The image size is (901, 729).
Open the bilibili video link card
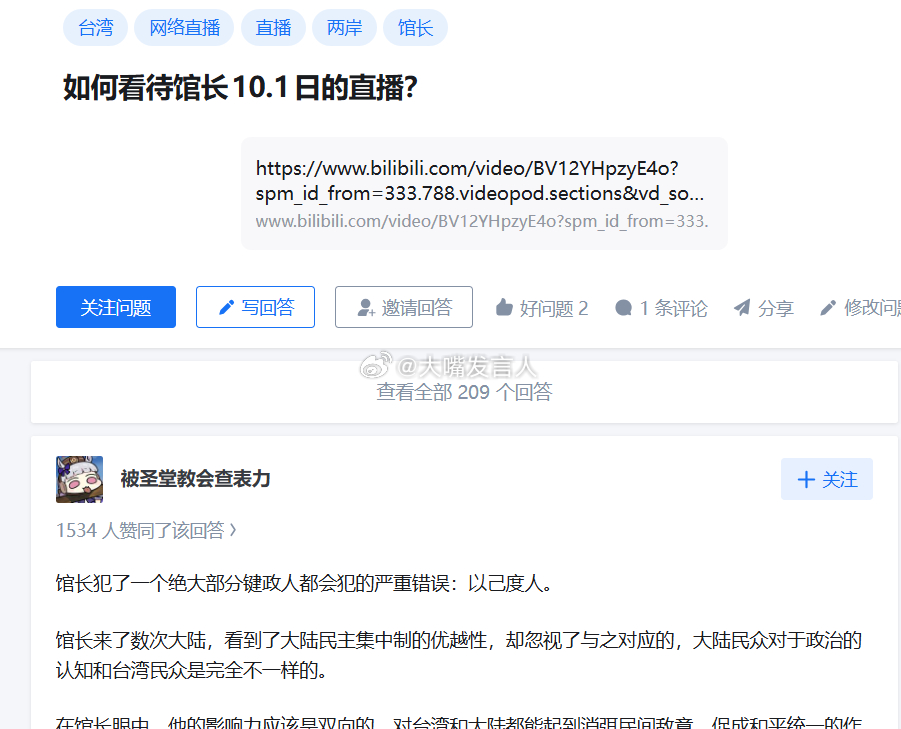click(x=484, y=194)
